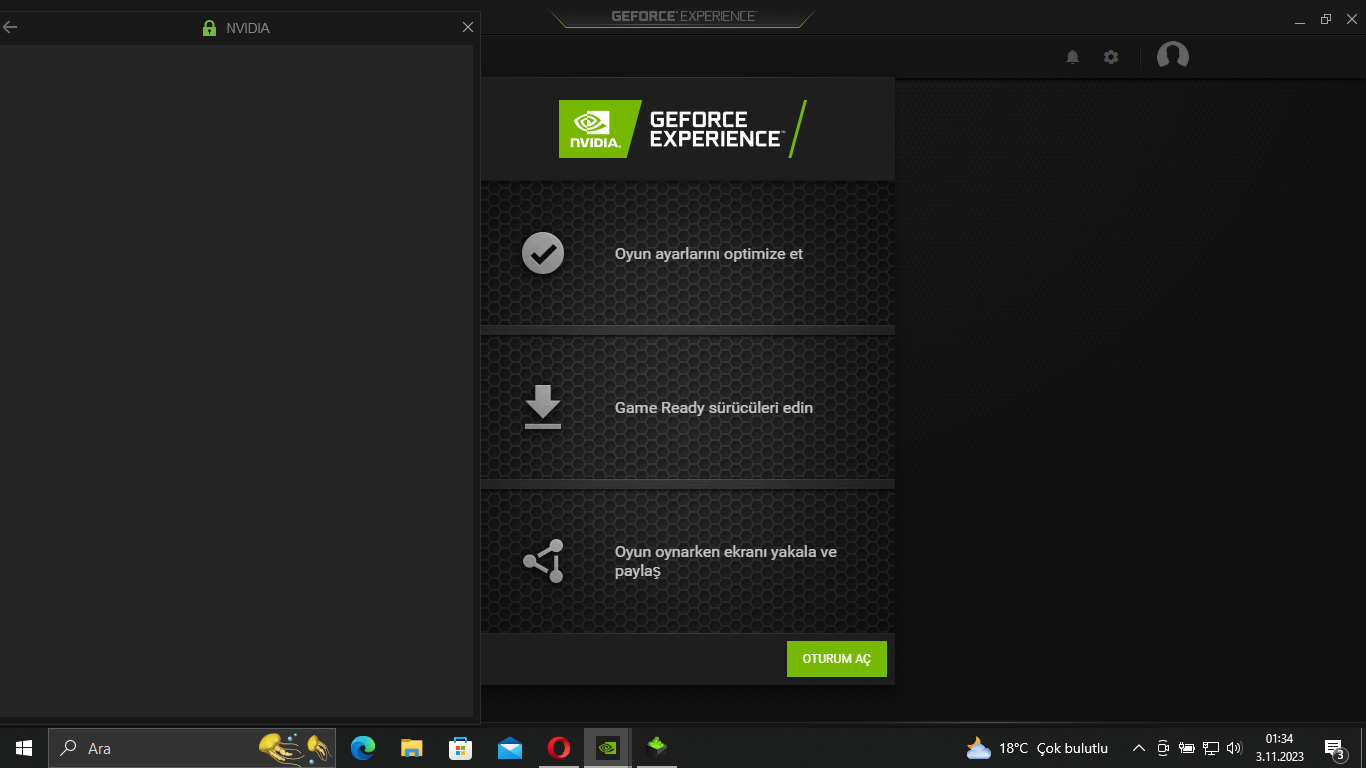The height and width of the screenshot is (768, 1366).
Task: Open the clock and calendar showing 01:34
Action: point(1280,748)
